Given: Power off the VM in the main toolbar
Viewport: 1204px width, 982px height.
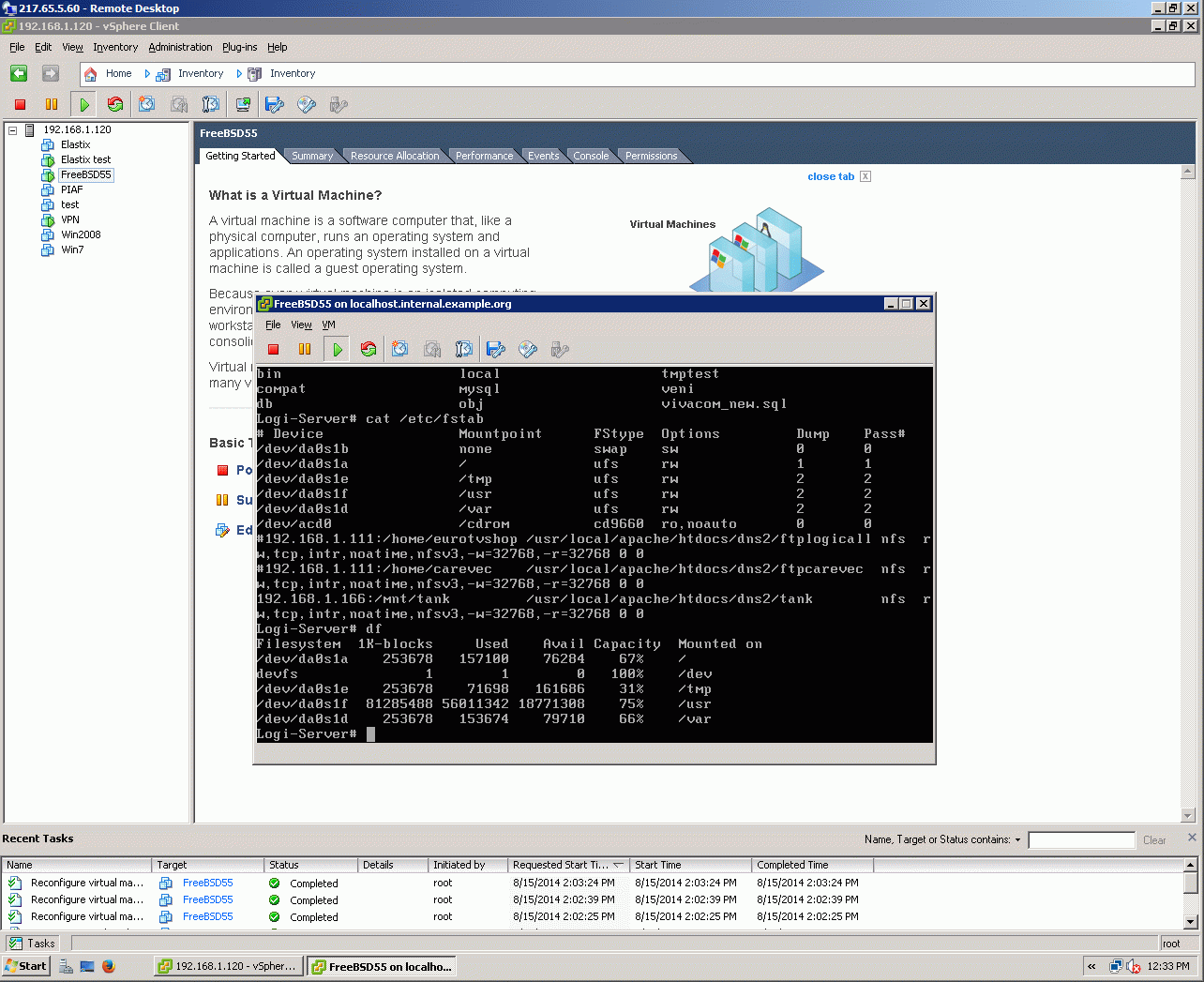Looking at the screenshot, I should pos(20,105).
